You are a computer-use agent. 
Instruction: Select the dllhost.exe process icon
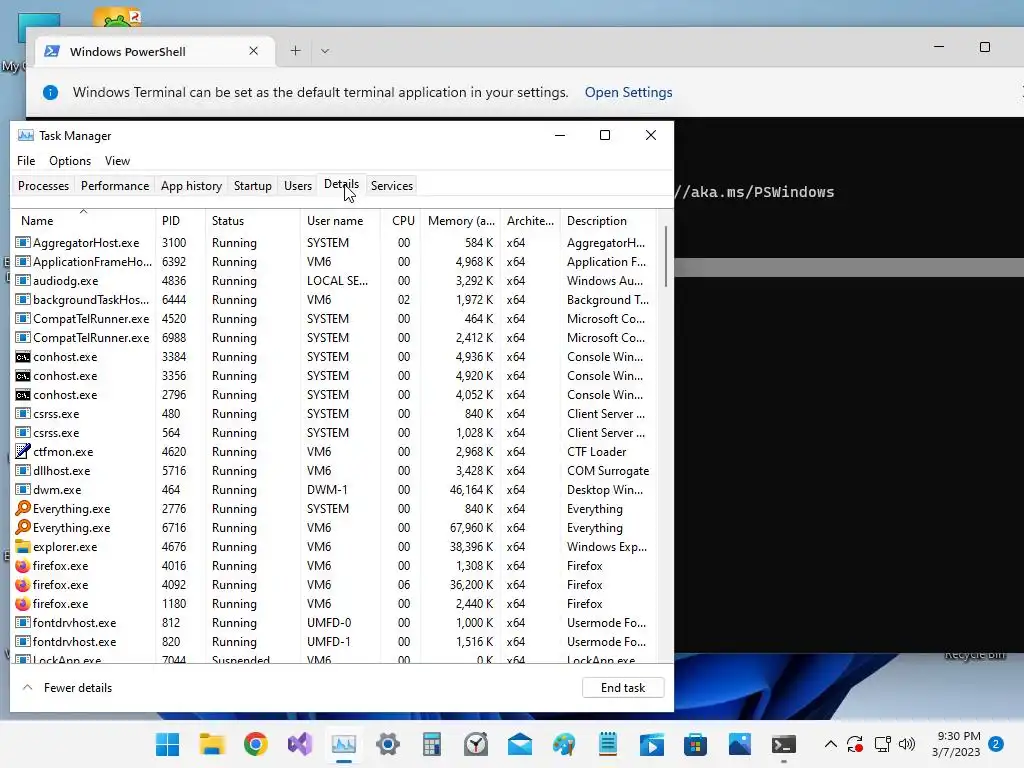[x=23, y=471]
